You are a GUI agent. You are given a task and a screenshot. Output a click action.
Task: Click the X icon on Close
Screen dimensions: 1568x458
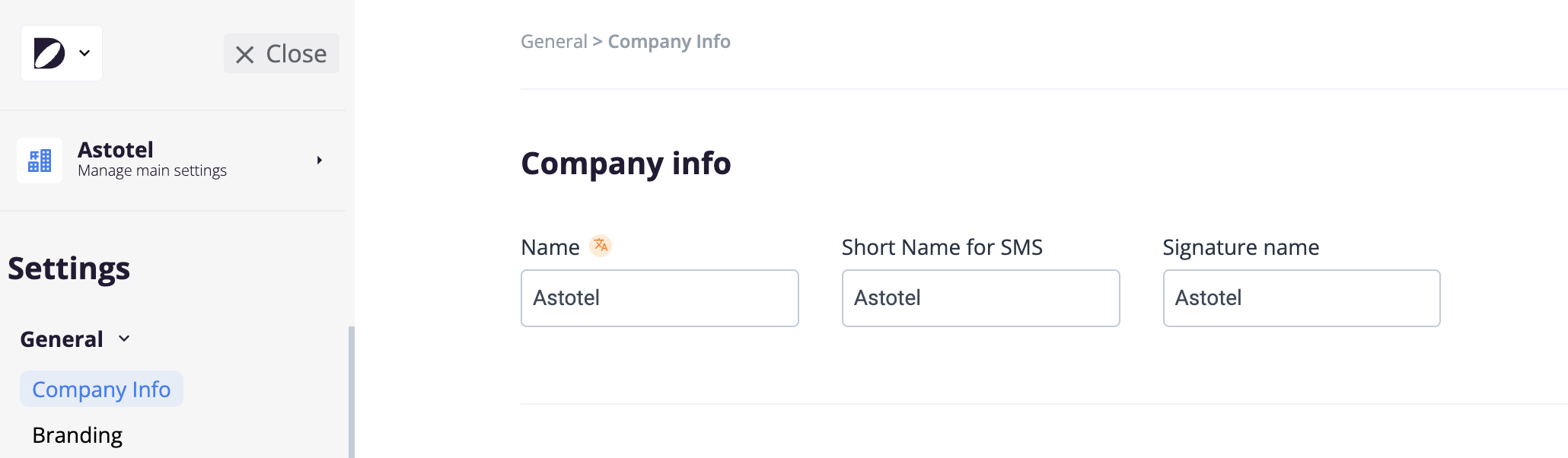244,55
